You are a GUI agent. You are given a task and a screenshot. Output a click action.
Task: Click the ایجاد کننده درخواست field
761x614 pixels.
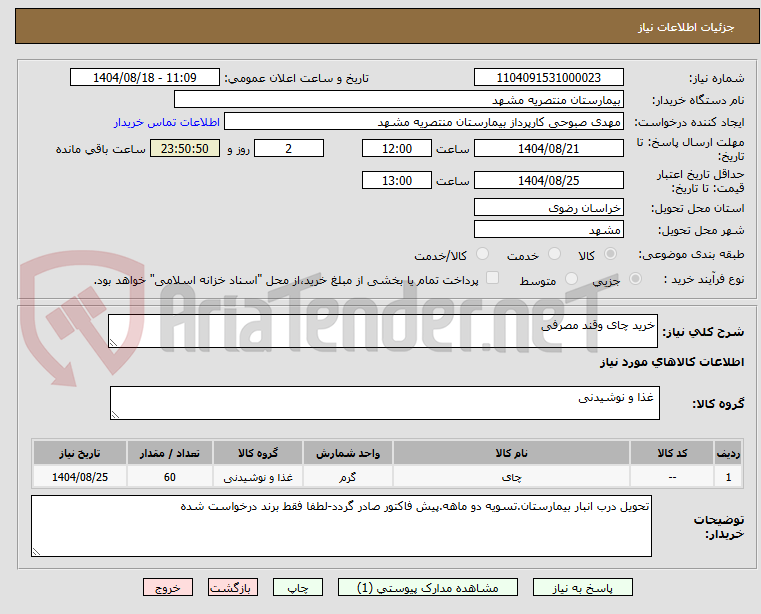(x=424, y=122)
